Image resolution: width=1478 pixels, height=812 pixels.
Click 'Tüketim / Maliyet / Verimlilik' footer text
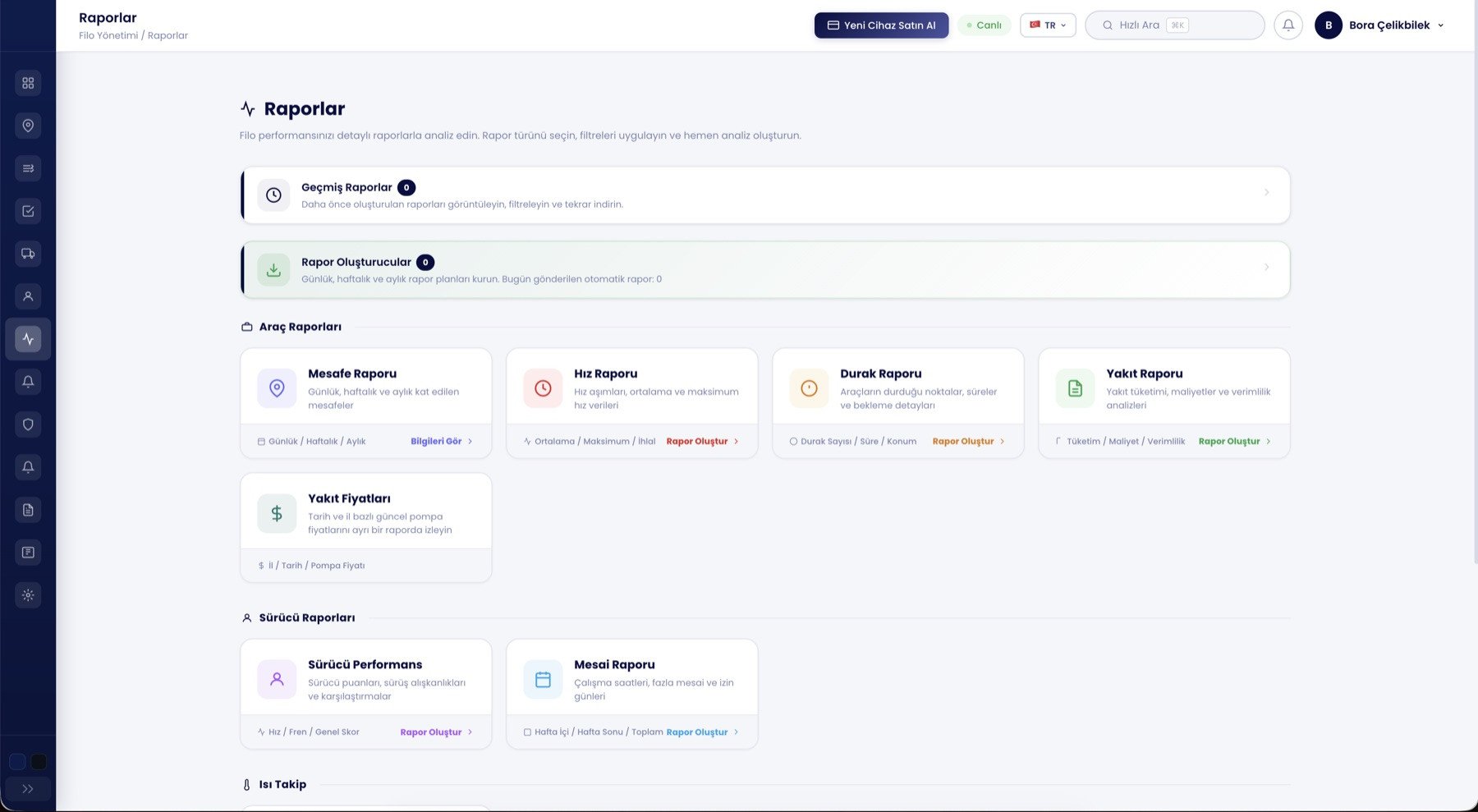pyautogui.click(x=1126, y=442)
